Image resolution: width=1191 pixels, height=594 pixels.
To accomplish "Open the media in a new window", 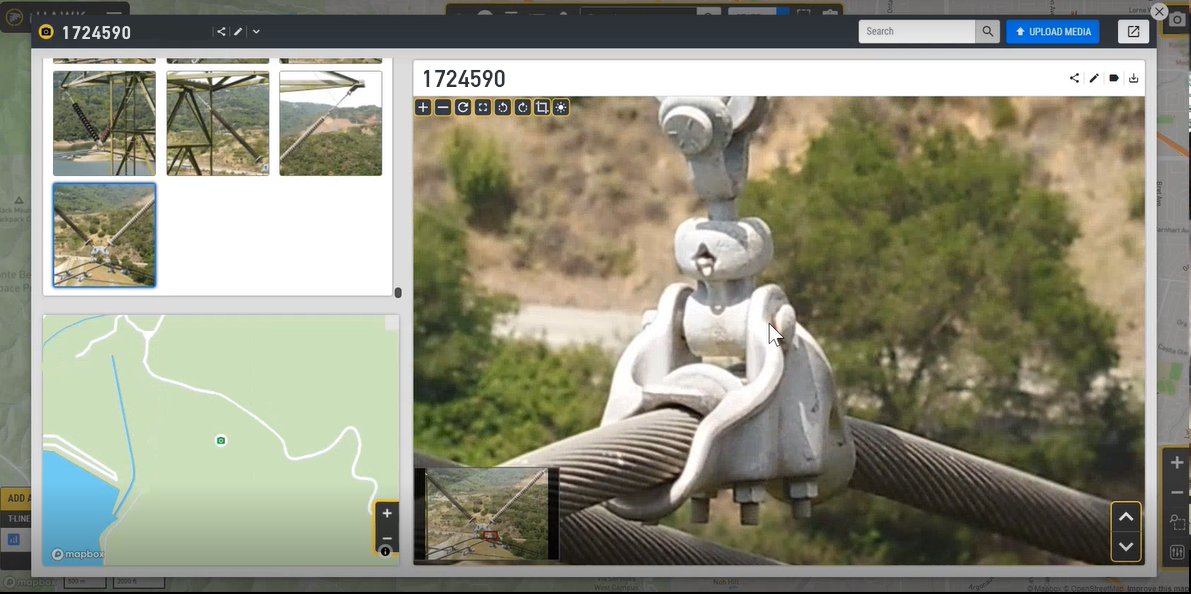I will (1133, 31).
